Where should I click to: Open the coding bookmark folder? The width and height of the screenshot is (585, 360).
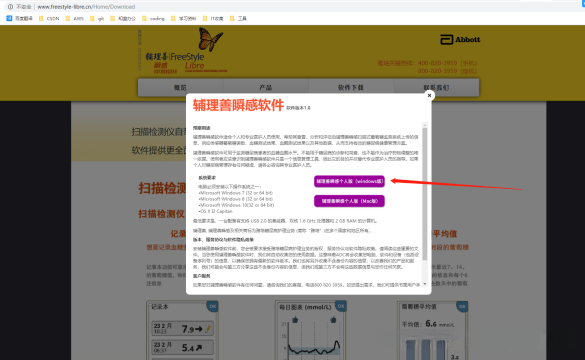pos(153,18)
